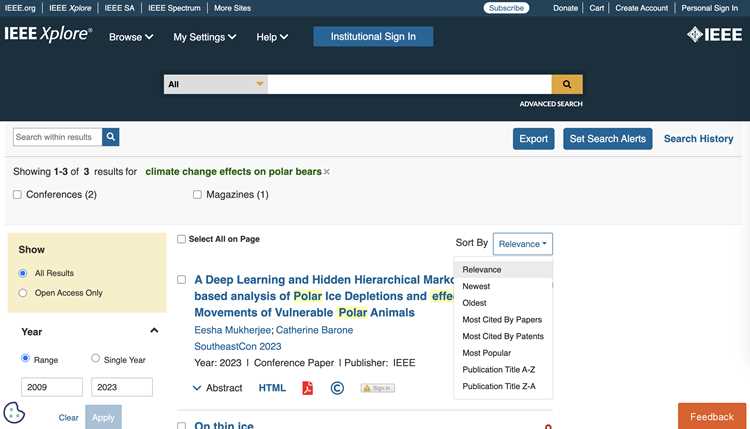Choose Oldest sort option
This screenshot has height=429, width=750.
(x=503, y=303)
